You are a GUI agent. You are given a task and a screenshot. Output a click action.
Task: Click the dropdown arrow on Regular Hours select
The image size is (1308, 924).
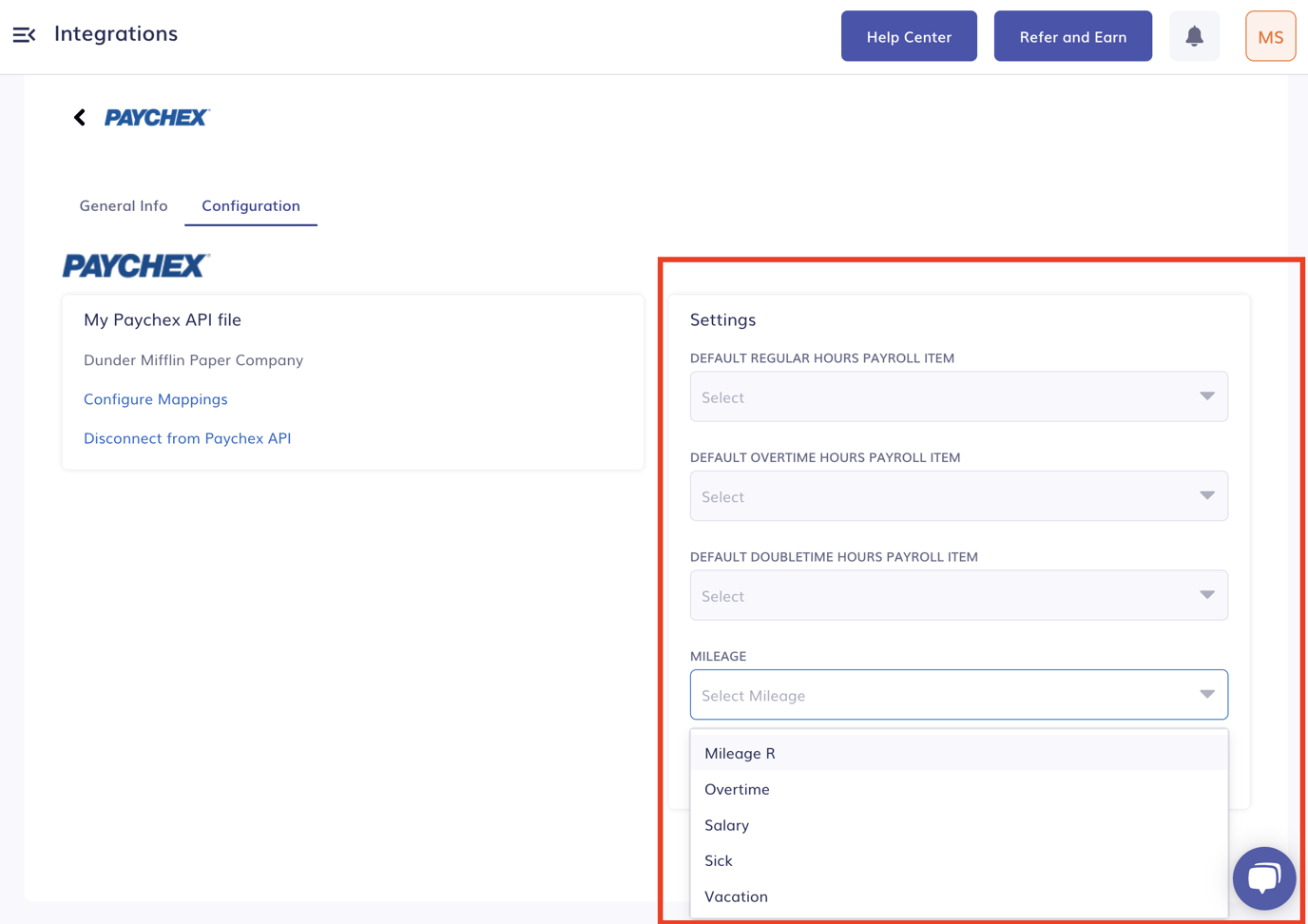[x=1206, y=395]
